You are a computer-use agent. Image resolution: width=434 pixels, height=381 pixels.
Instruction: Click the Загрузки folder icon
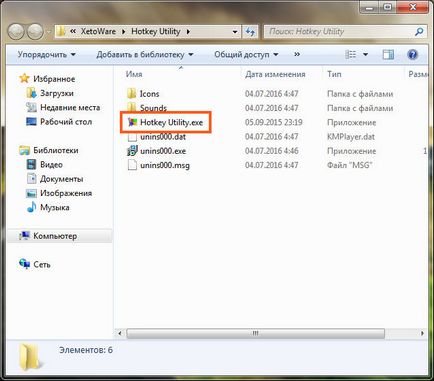point(31,93)
